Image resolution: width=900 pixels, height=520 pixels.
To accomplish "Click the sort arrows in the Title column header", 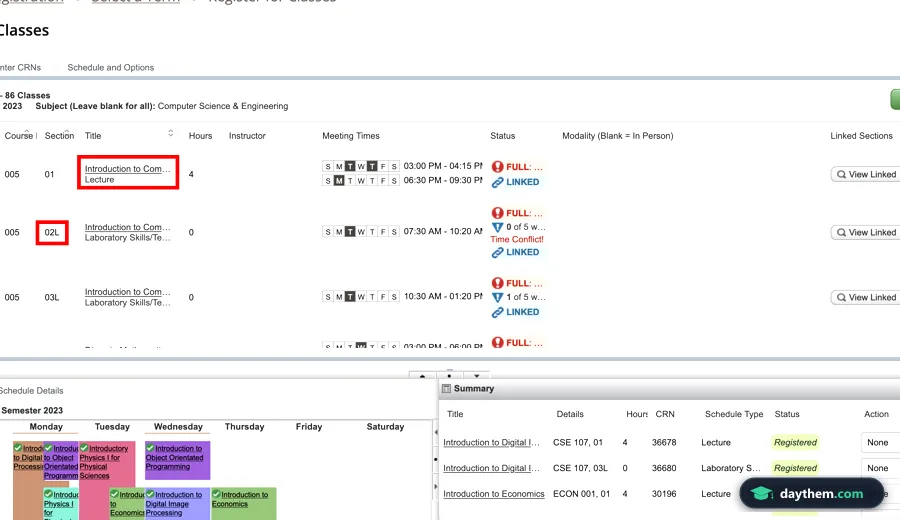I will click(x=170, y=133).
